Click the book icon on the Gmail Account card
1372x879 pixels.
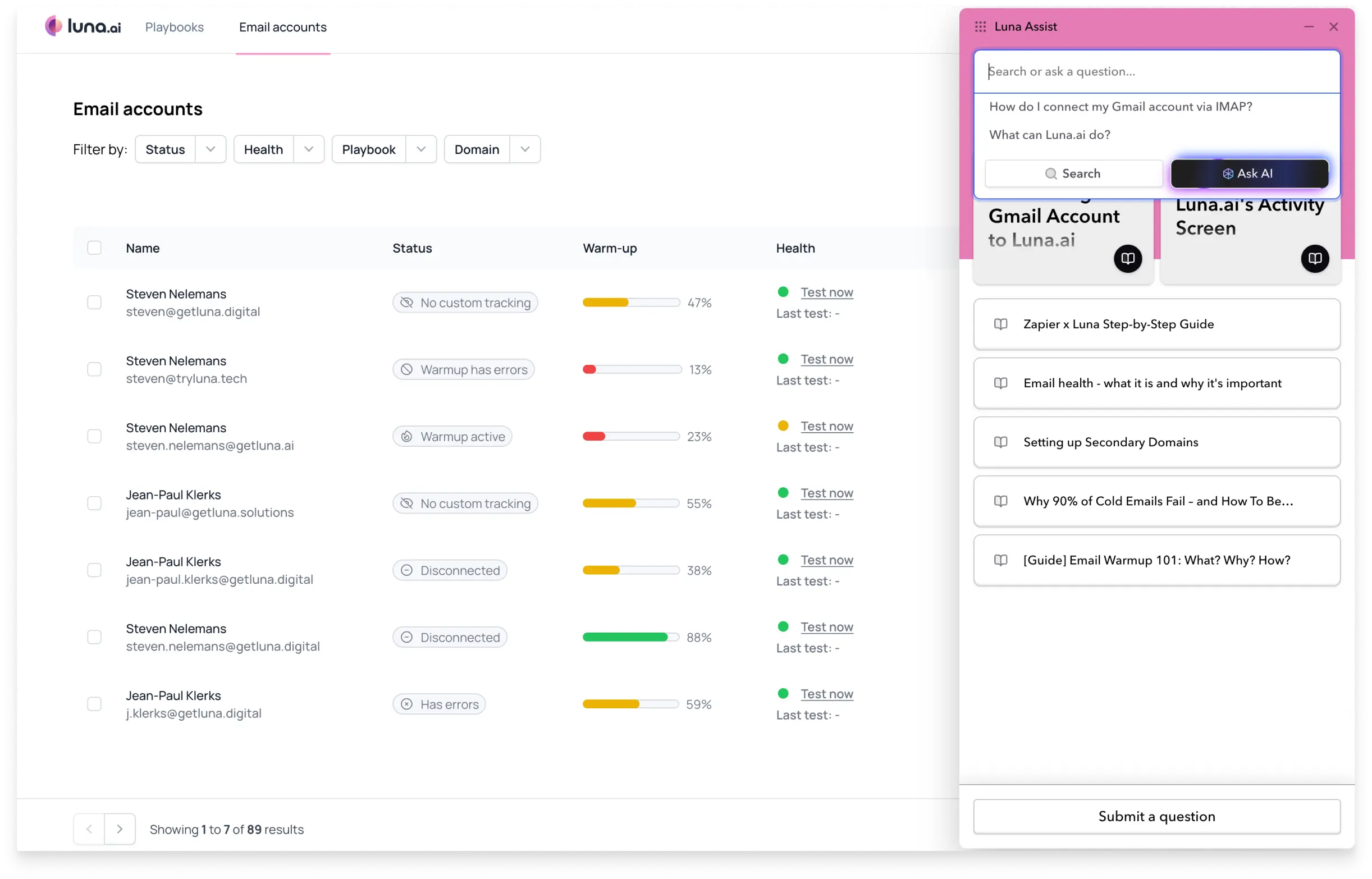[1127, 259]
